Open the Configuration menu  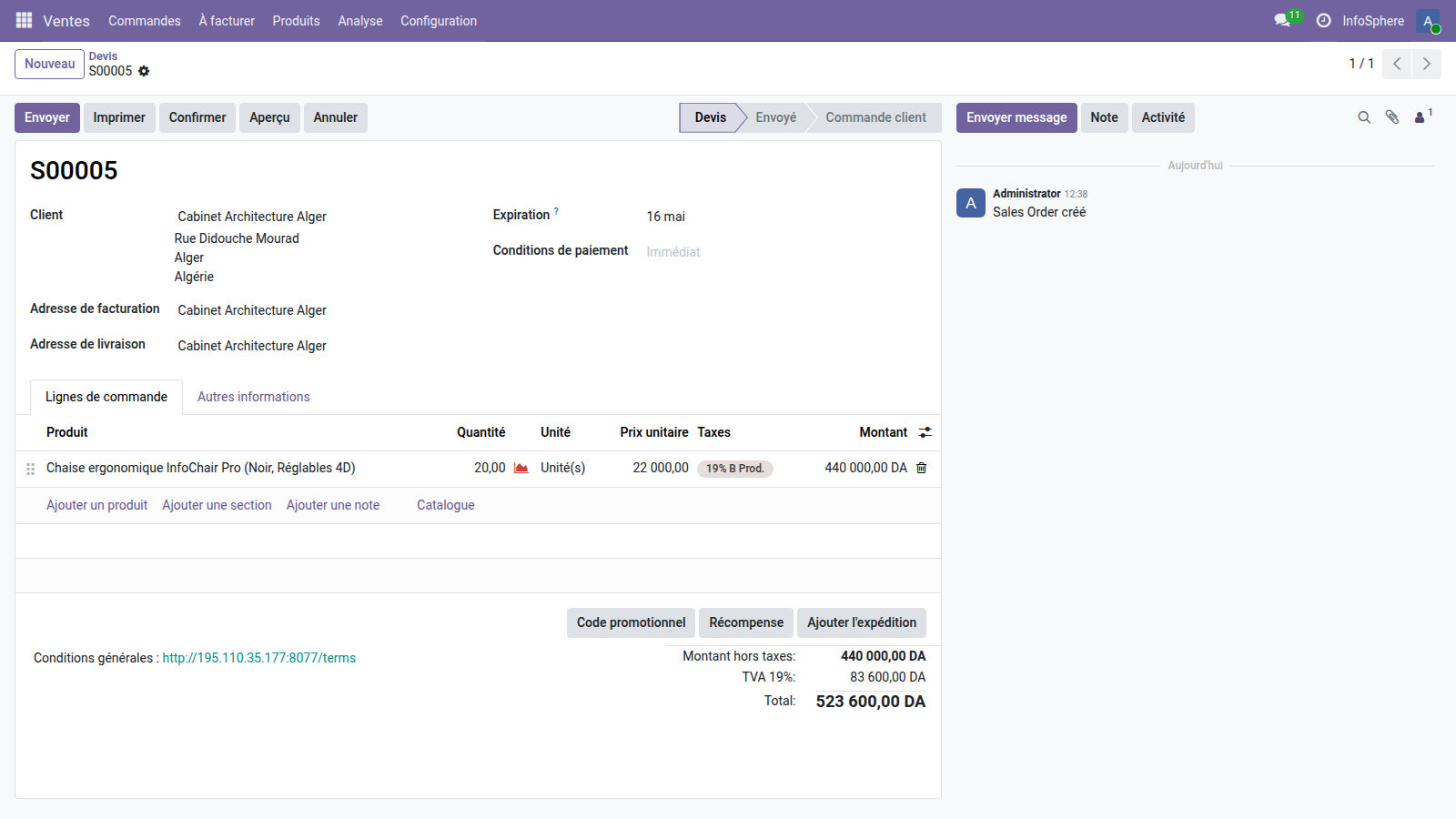438,21
